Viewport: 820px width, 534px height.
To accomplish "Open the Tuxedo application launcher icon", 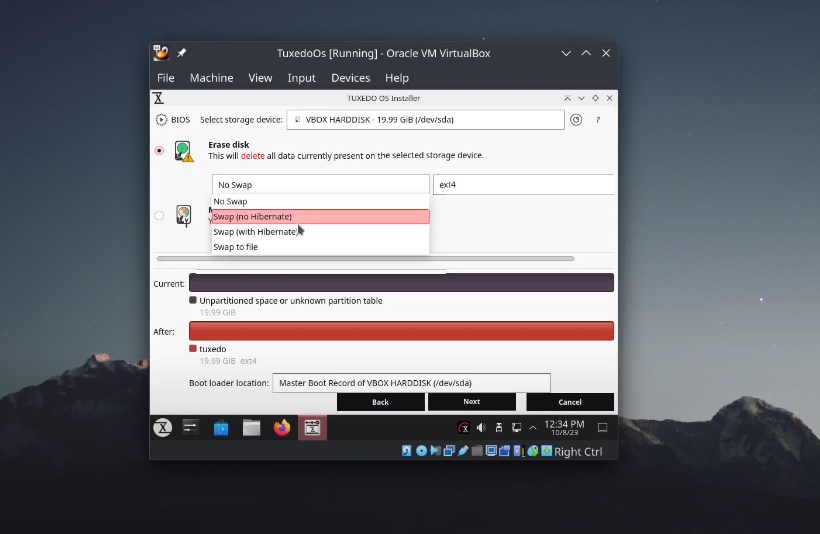I will (x=161, y=428).
